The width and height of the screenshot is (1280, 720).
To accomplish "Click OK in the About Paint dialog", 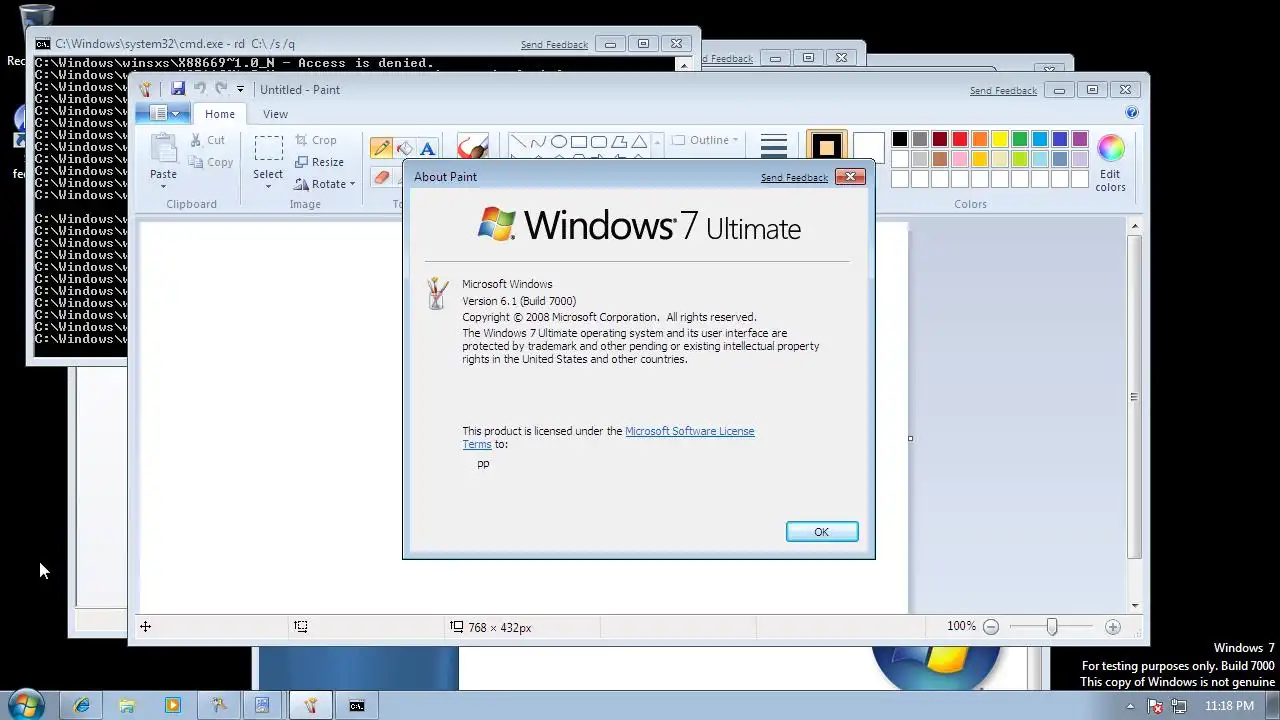I will tap(822, 532).
